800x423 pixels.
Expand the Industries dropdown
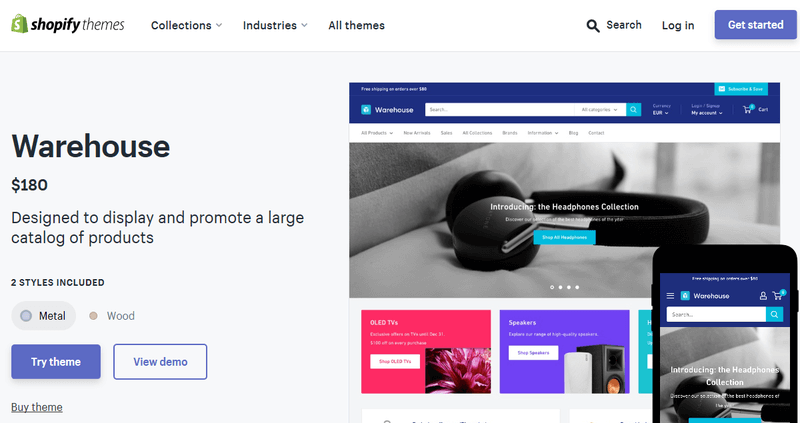point(275,25)
